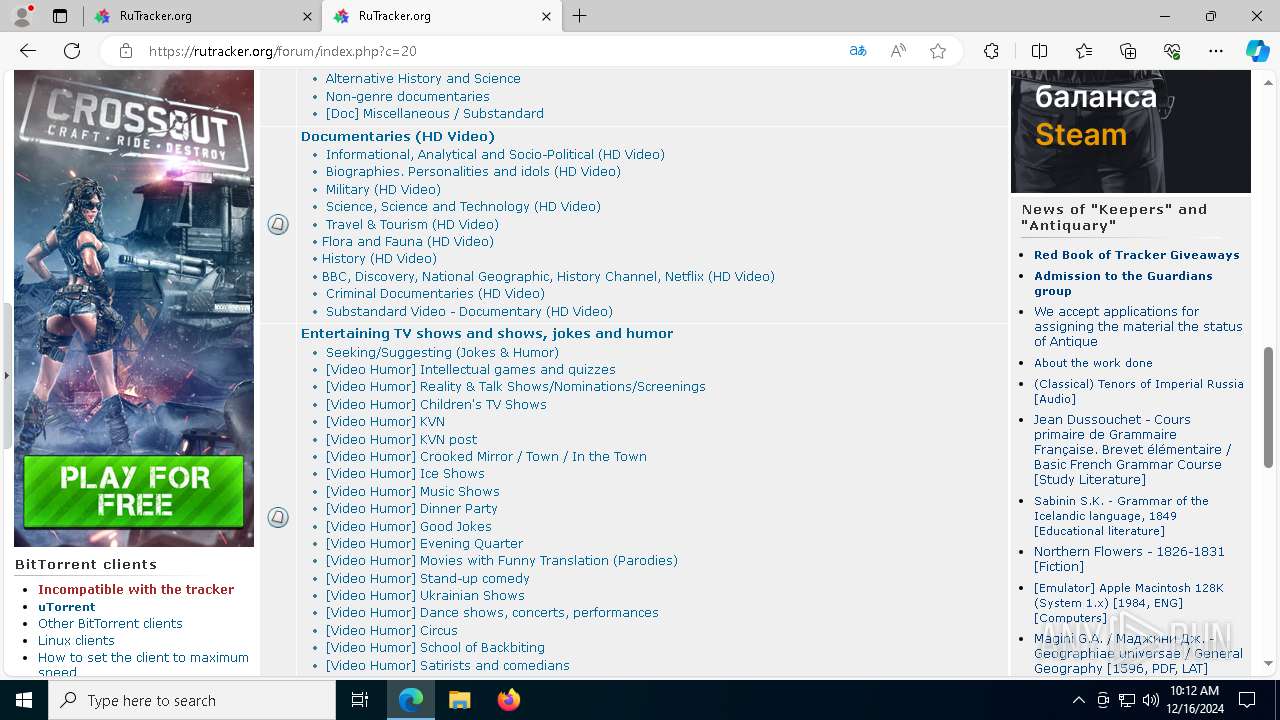Viewport: 1280px width, 720px height.
Task: Open the notification center icon
Action: pyautogui.click(x=1247, y=700)
